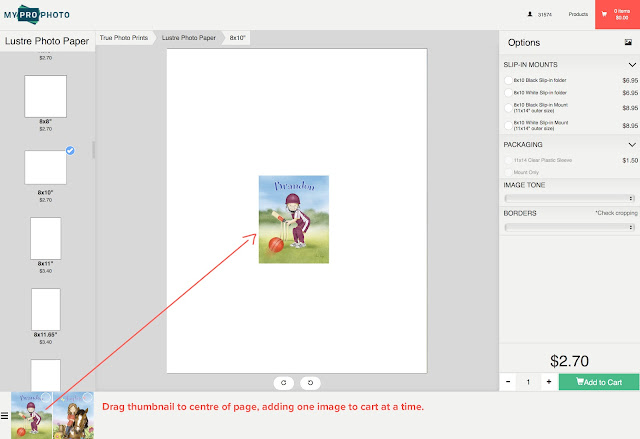Go to Lustre Photo Paper breadcrumb
The width and height of the screenshot is (640, 439).
point(189,38)
